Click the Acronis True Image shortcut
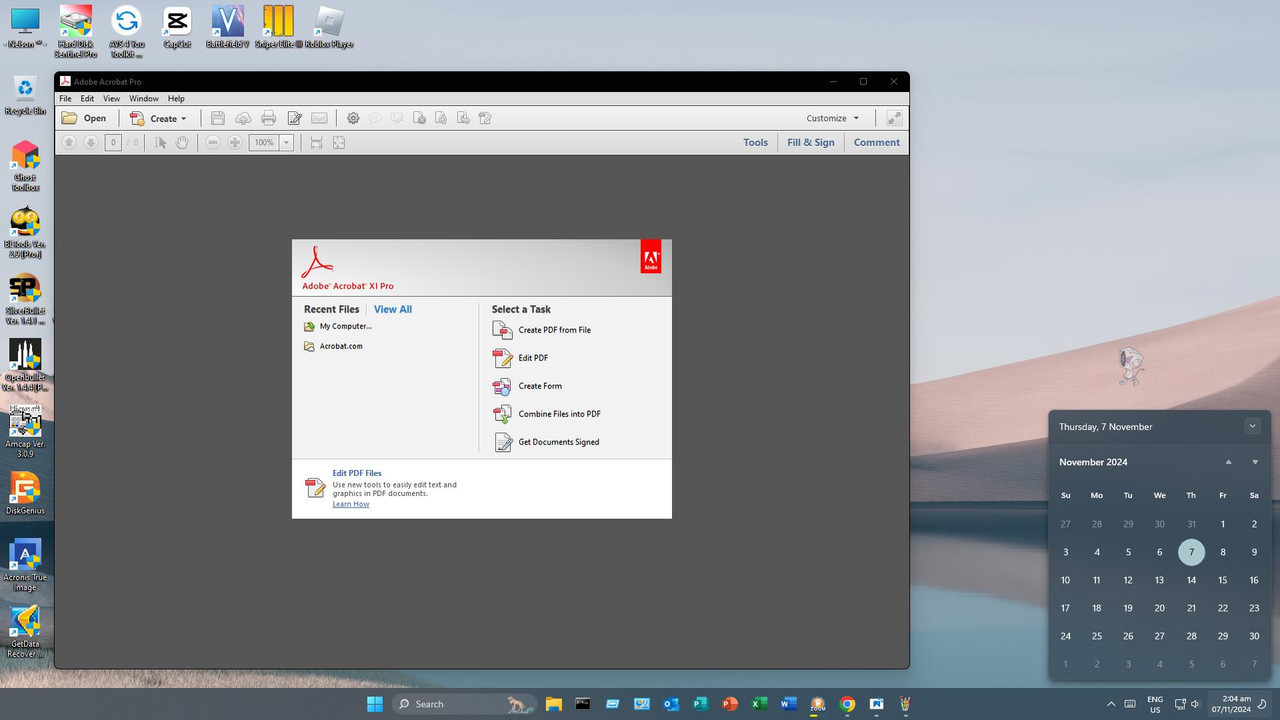Image resolution: width=1280 pixels, height=720 pixels. point(25,566)
